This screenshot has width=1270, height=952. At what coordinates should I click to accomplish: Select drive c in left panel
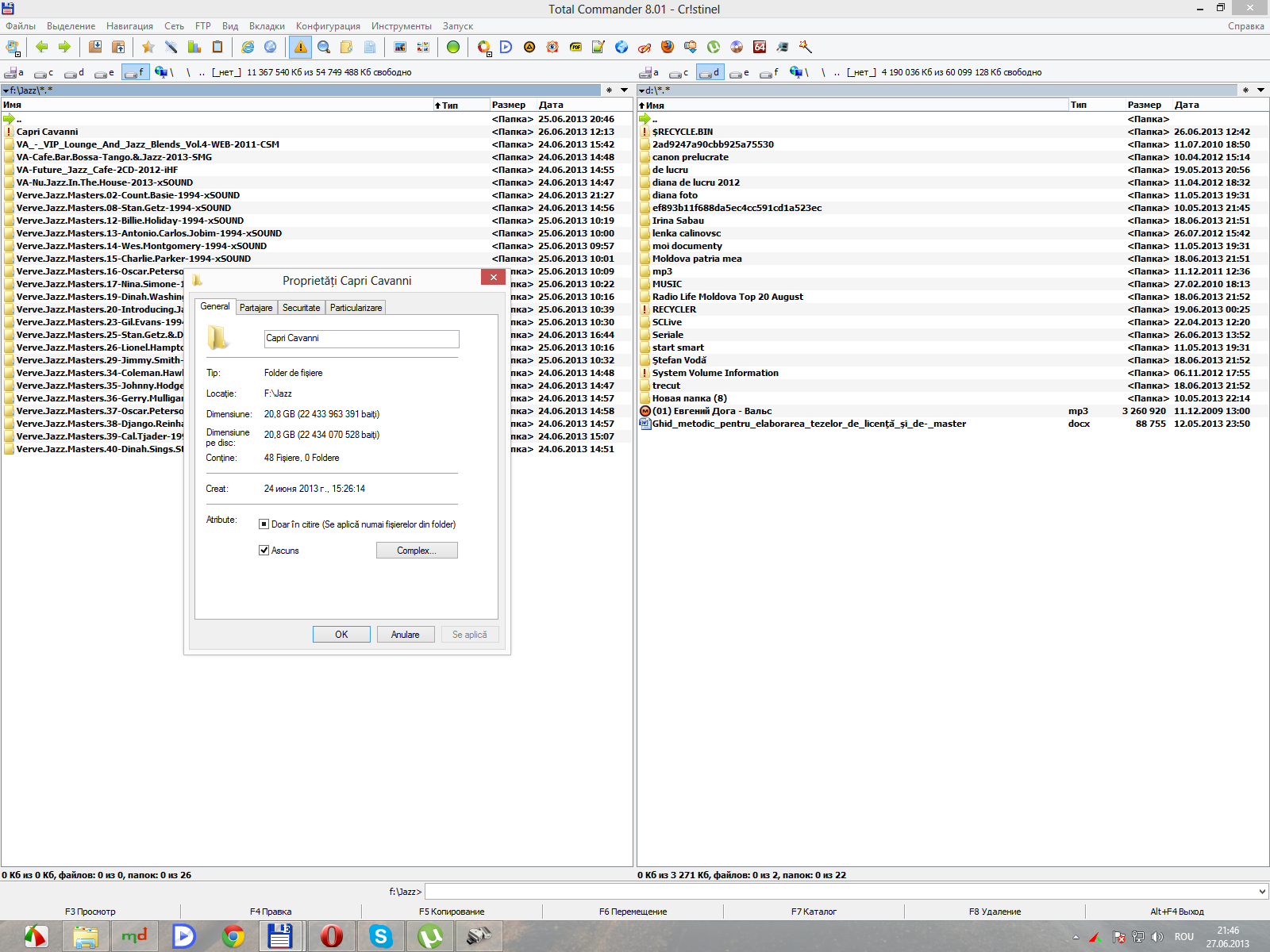pos(44,72)
